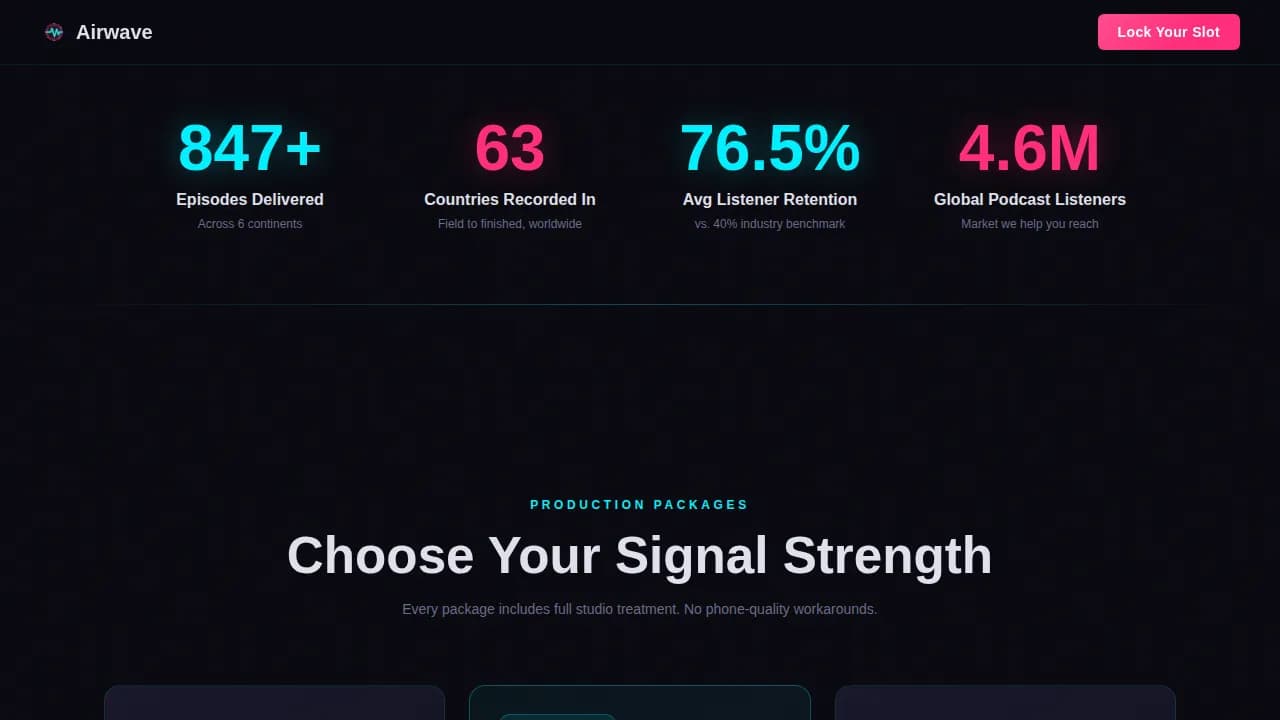
Task: Click the Market we help you reach caption
Action: (x=1030, y=224)
